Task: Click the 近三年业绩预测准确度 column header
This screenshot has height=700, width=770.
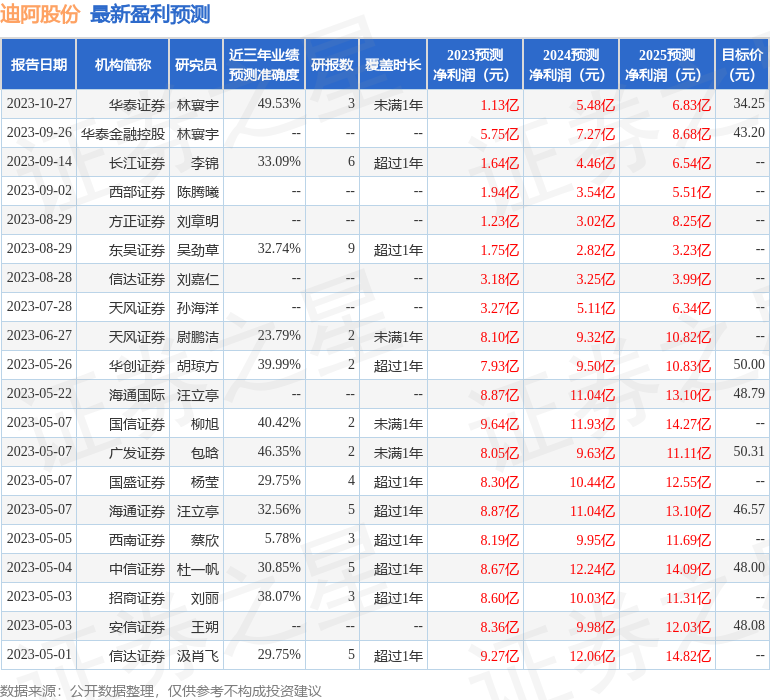Action: point(264,64)
